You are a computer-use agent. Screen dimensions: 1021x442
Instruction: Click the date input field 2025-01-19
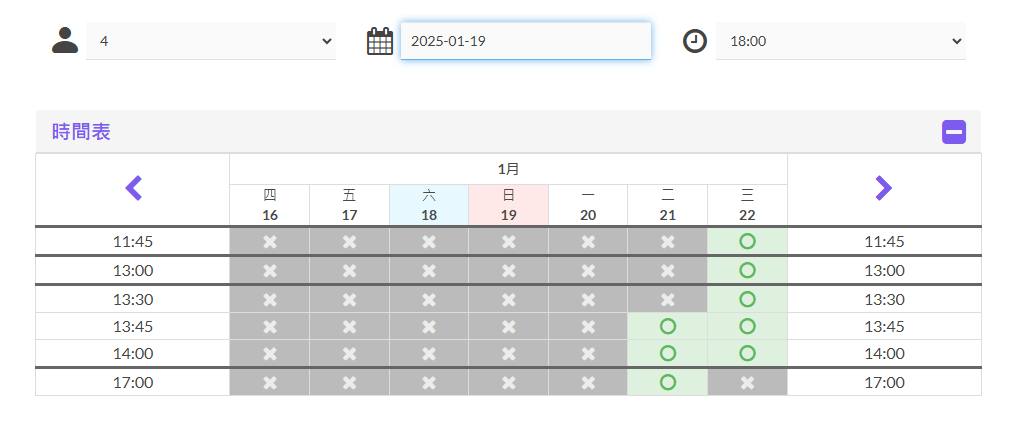point(525,41)
